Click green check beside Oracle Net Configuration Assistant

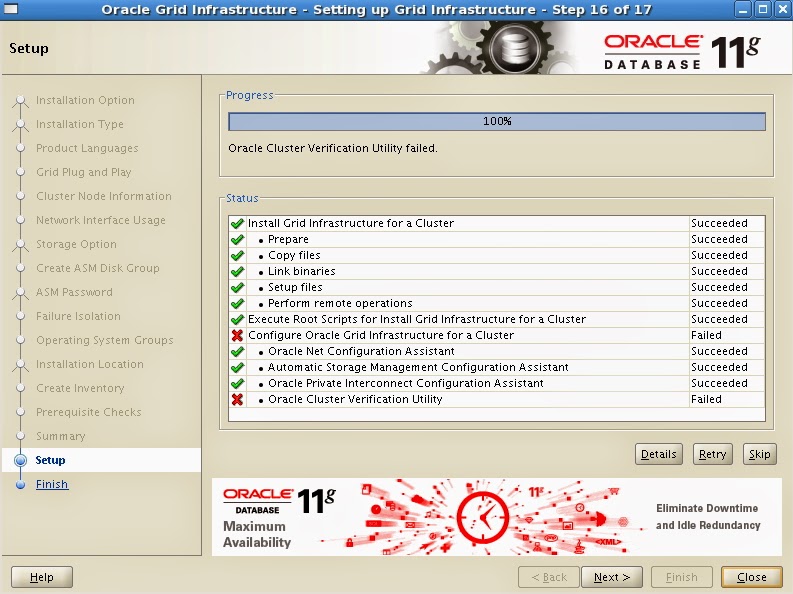point(237,352)
